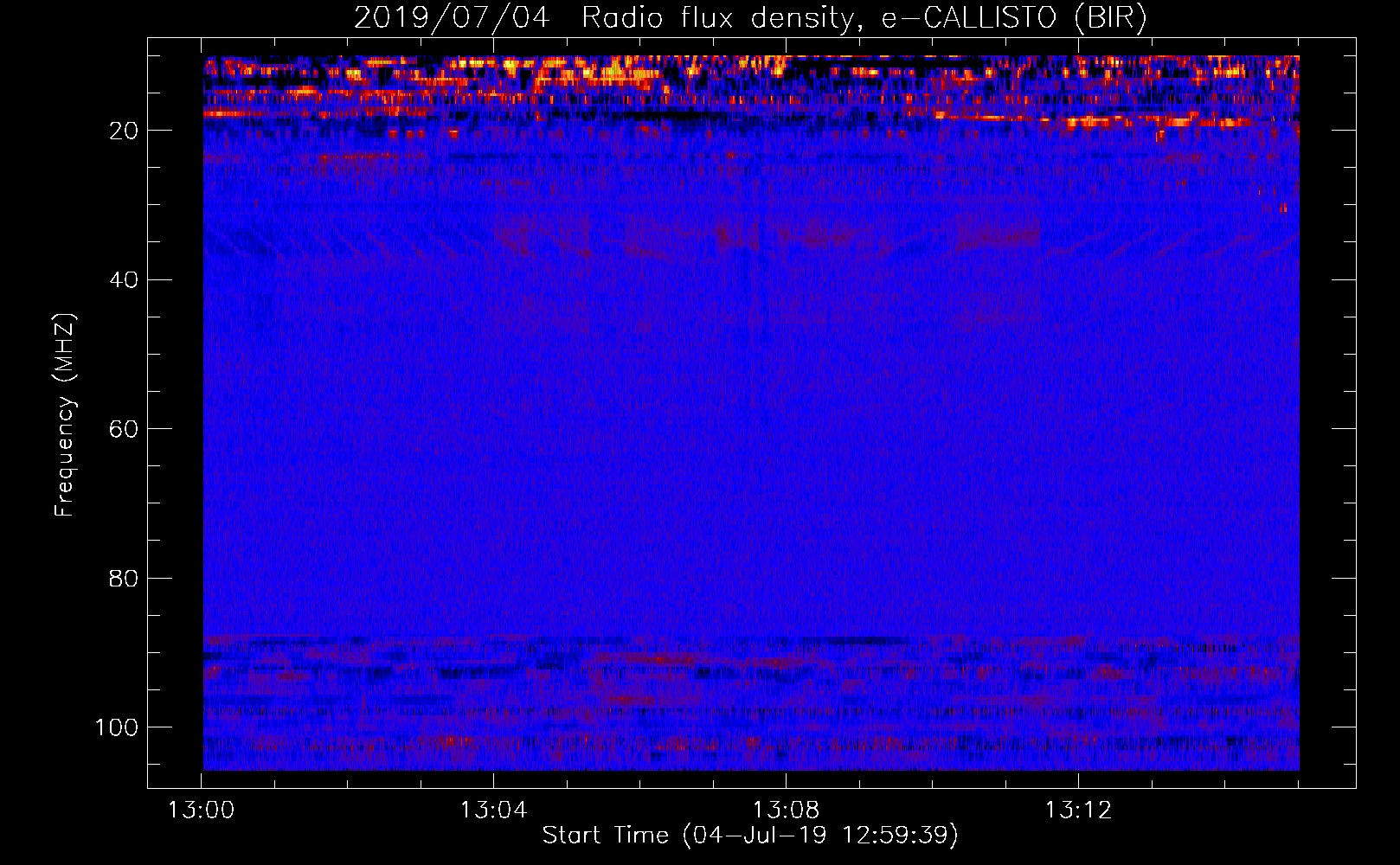Click the 40 MHz frequency tick label
The height and width of the screenshot is (865, 1400).
124,280
